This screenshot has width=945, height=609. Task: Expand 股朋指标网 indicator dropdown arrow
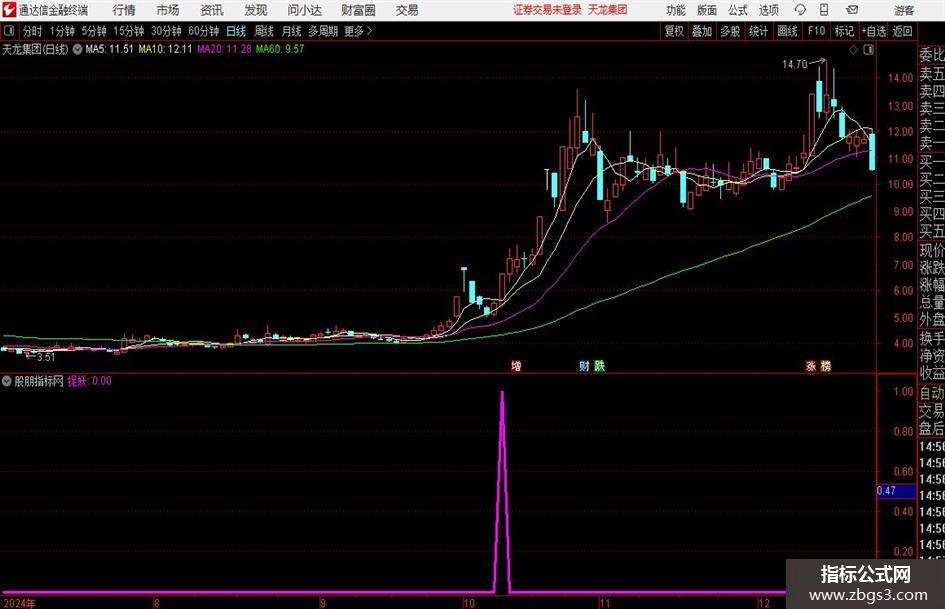click(7, 380)
